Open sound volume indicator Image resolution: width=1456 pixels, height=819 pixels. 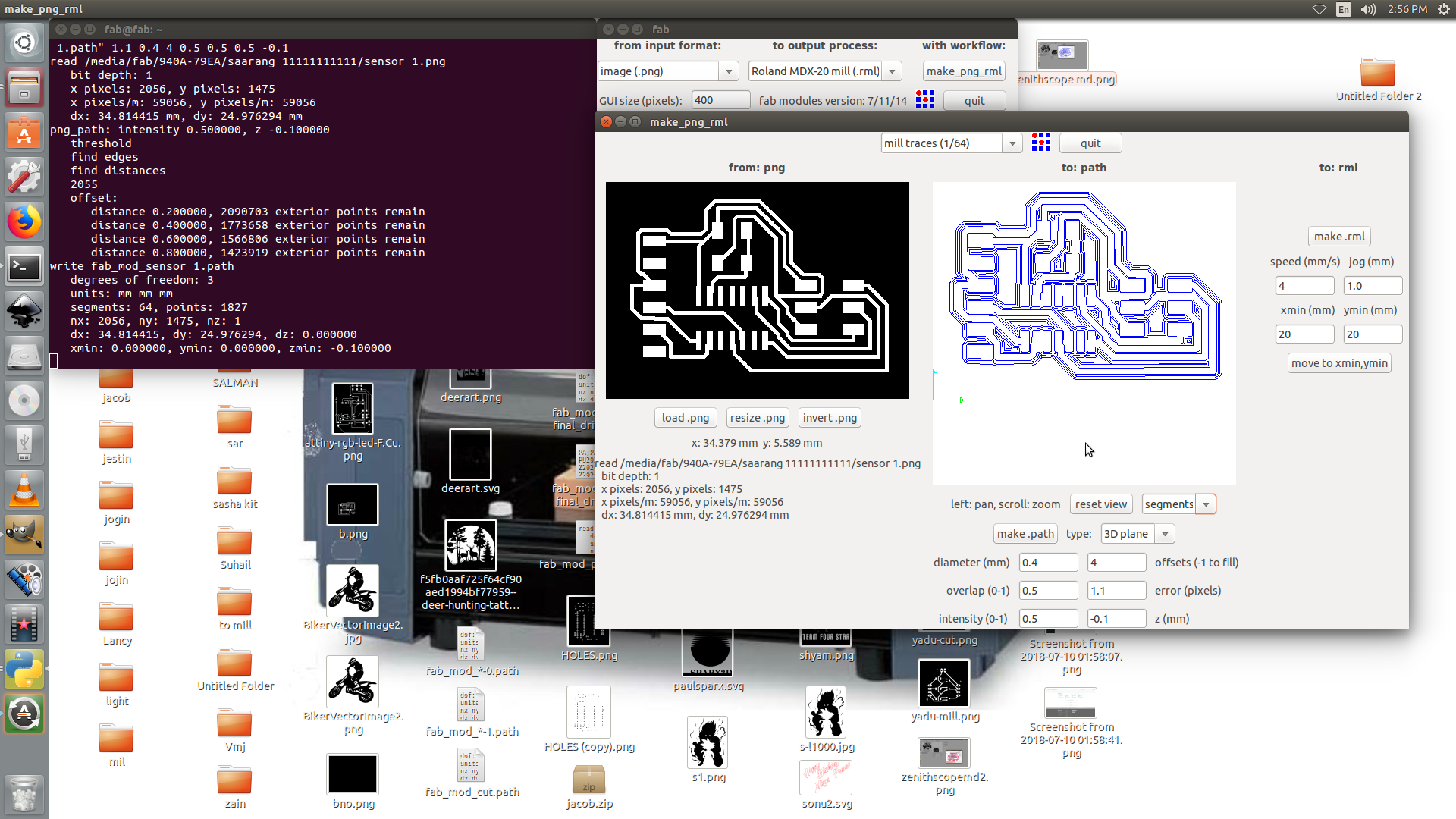tap(1369, 9)
